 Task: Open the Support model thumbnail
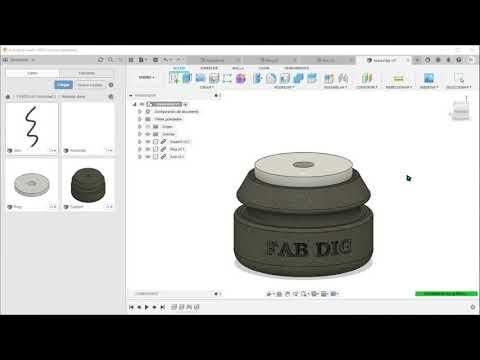pos(88,184)
